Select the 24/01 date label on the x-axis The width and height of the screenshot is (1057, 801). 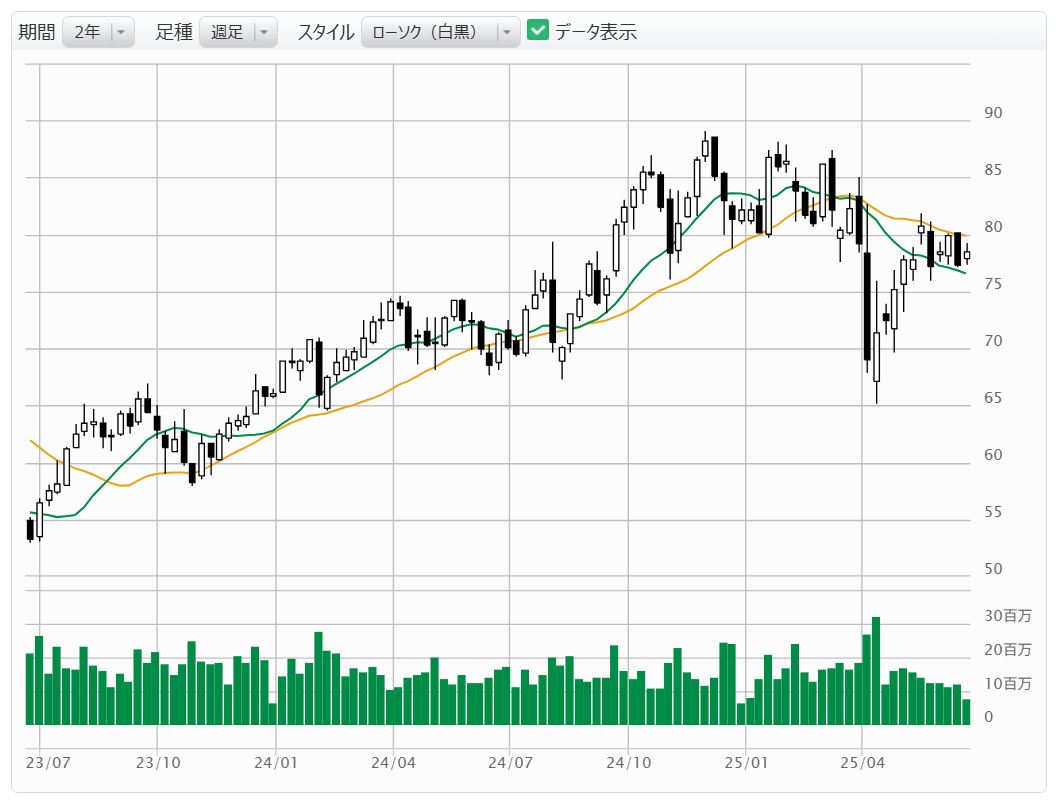(275, 761)
